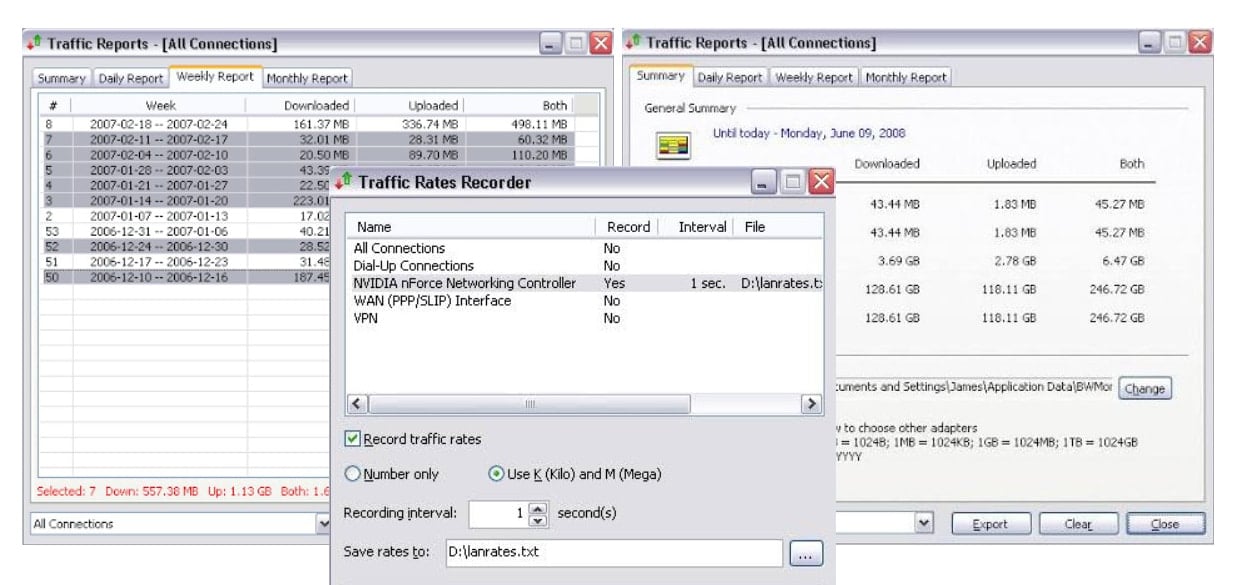Select week 2006-12-10 -- 2006-12-16 row
The image size is (1240, 585).
[x=185, y=277]
